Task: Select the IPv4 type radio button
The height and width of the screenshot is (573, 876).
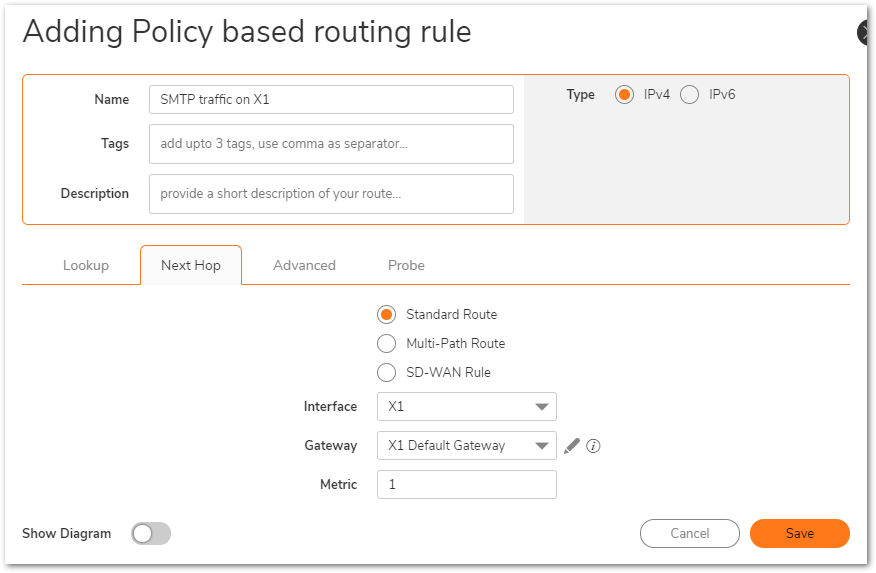Action: point(624,94)
